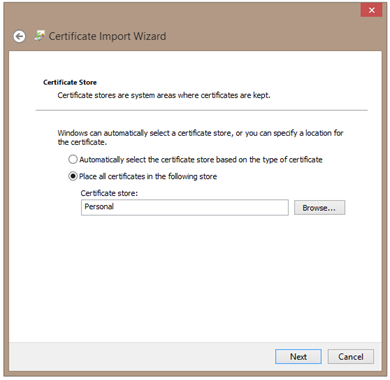Focus the Certificate store text field
Viewport: 390px width, 380px height.
tap(185, 207)
